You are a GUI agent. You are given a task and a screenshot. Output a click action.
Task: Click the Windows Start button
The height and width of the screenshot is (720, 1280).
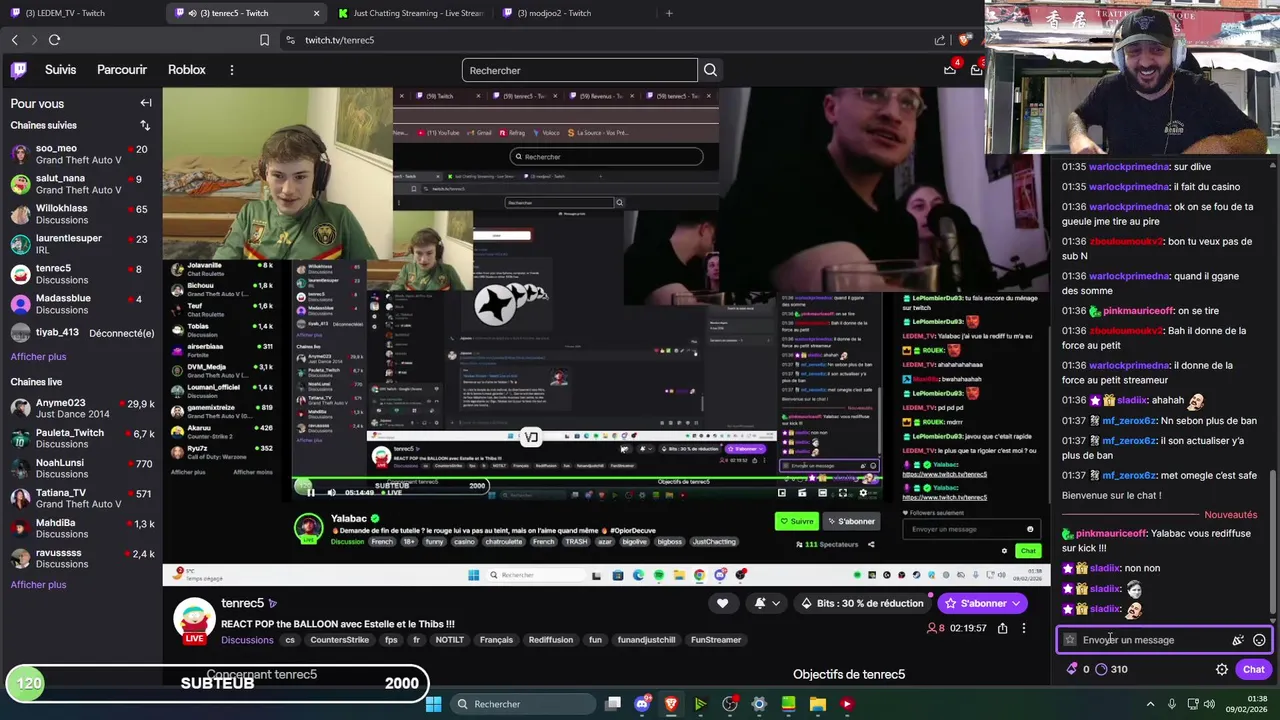[433, 704]
